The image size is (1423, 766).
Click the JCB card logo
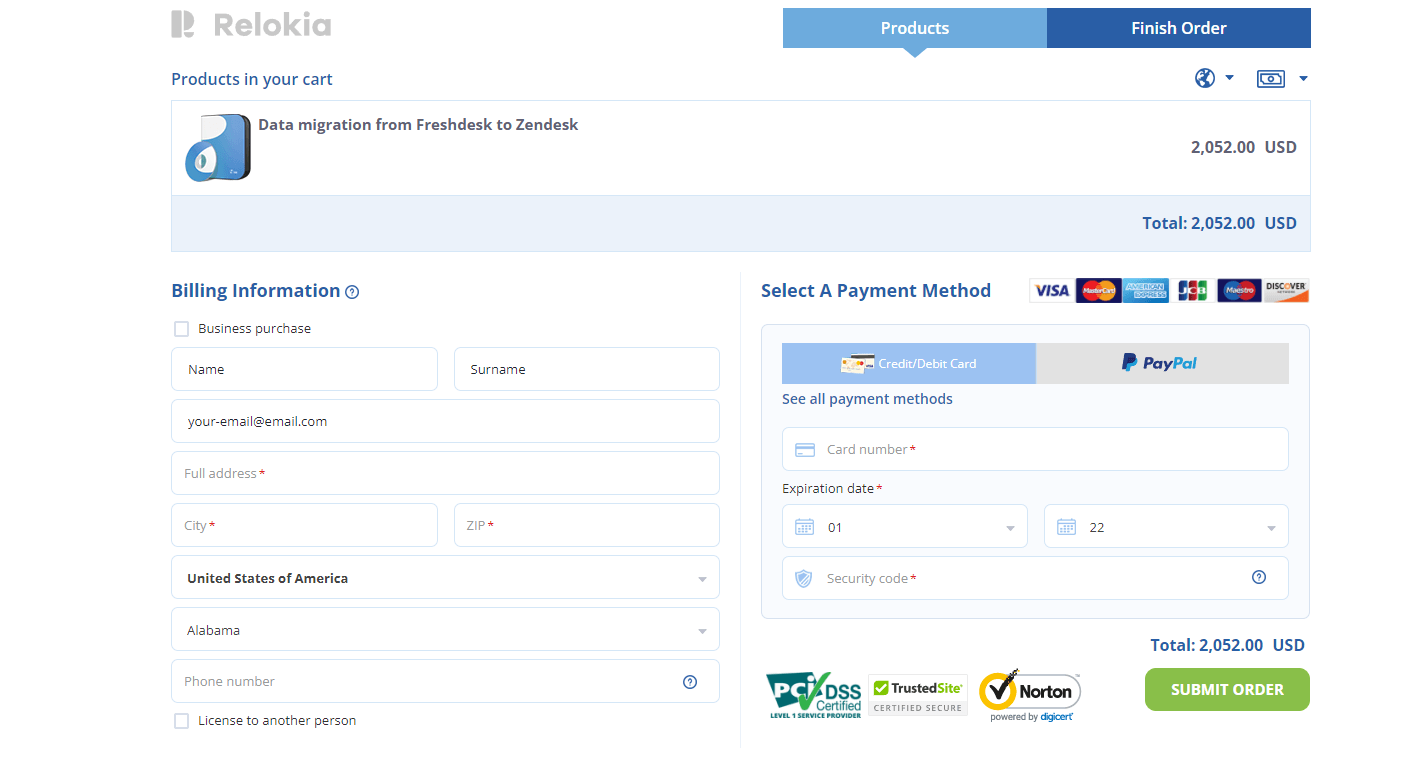click(1192, 290)
